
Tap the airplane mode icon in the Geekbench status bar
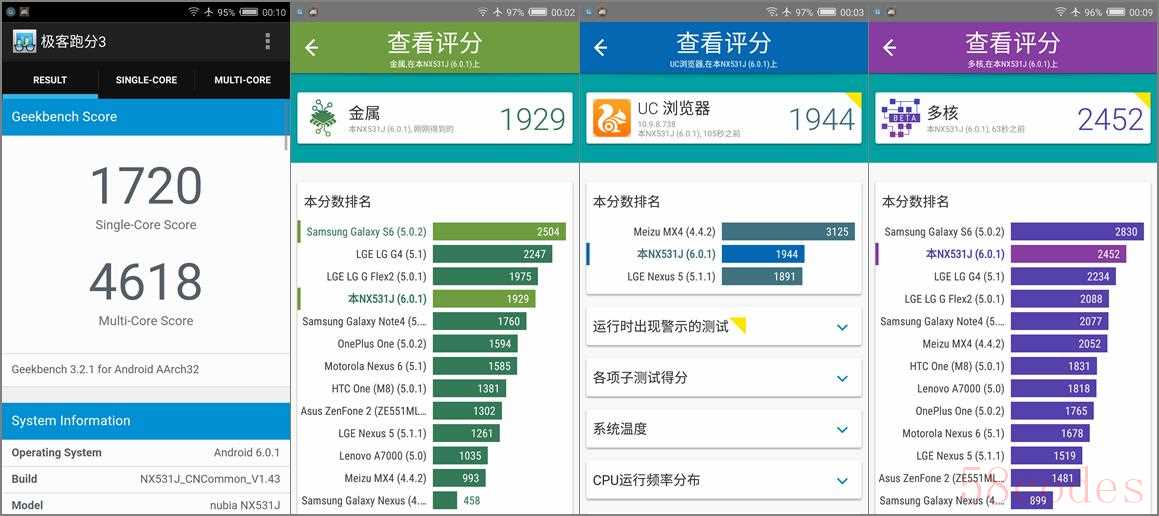pos(209,13)
